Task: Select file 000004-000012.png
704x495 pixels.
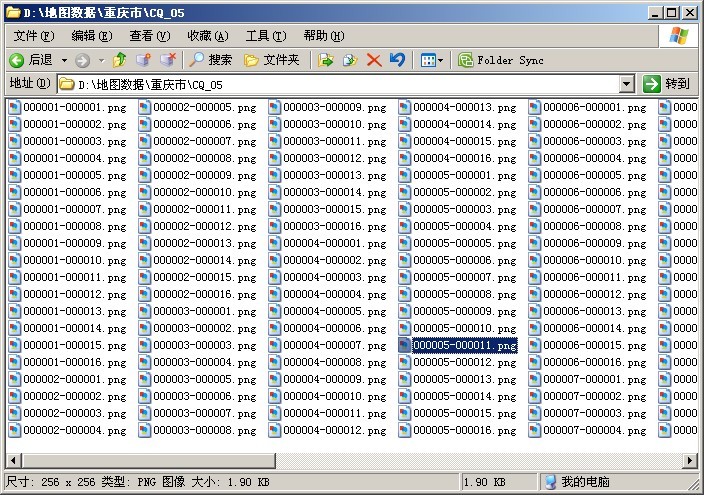Action: (328, 430)
